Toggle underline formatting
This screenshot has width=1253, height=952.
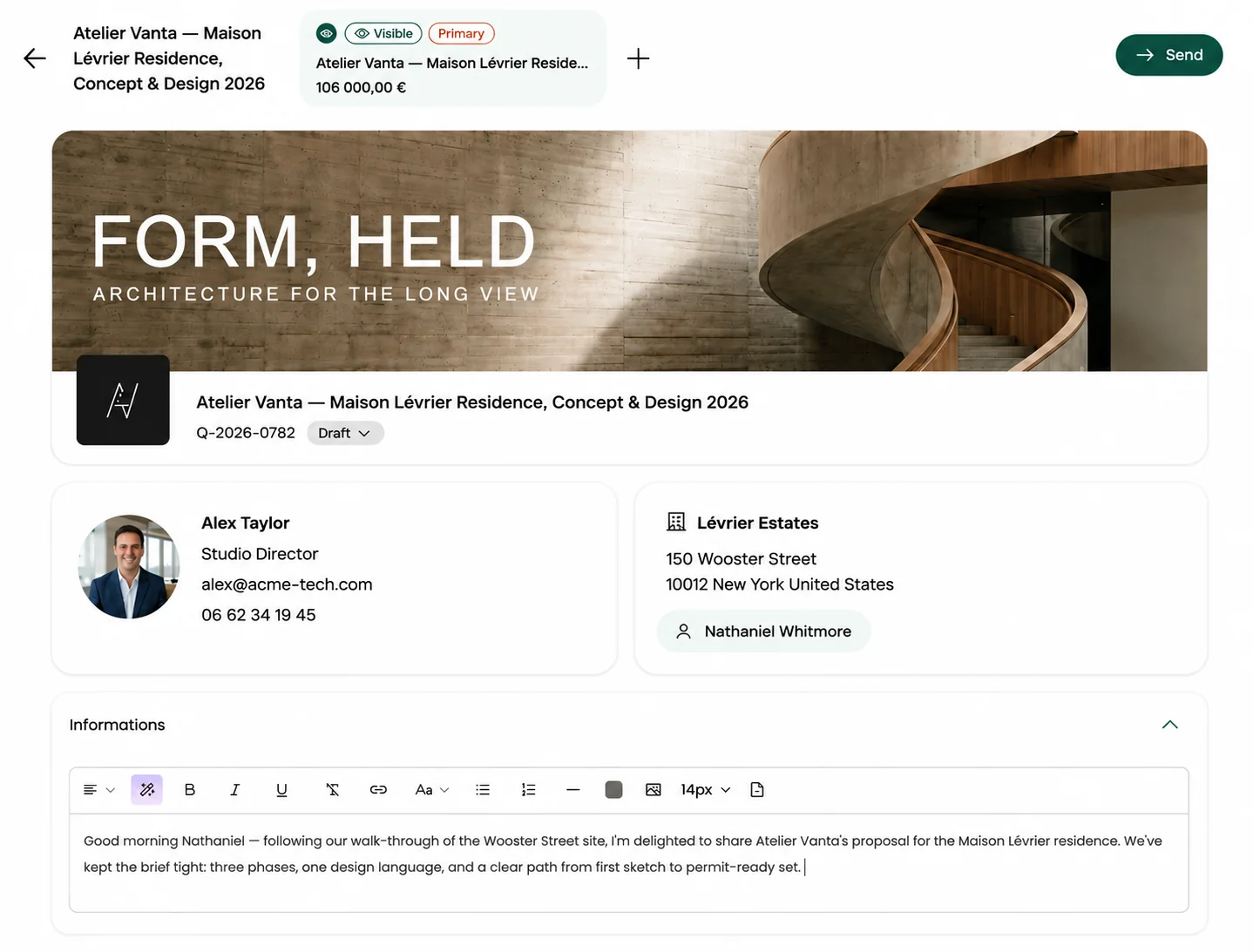(281, 790)
